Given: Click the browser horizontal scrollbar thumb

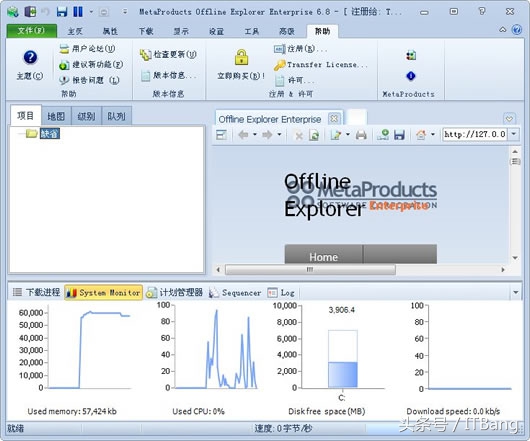Looking at the screenshot, I should coord(310,269).
